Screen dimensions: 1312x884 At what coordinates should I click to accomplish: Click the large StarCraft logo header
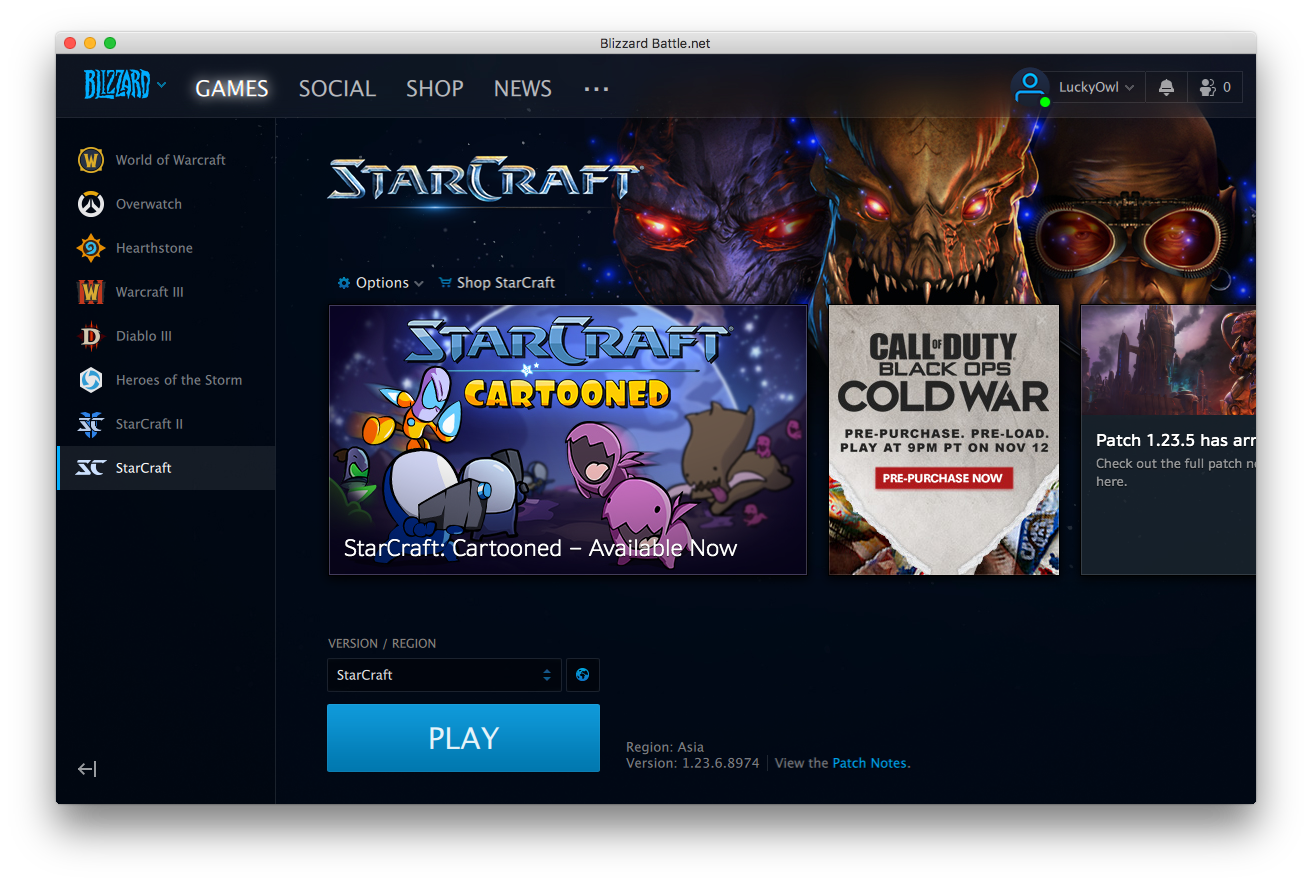coord(483,180)
